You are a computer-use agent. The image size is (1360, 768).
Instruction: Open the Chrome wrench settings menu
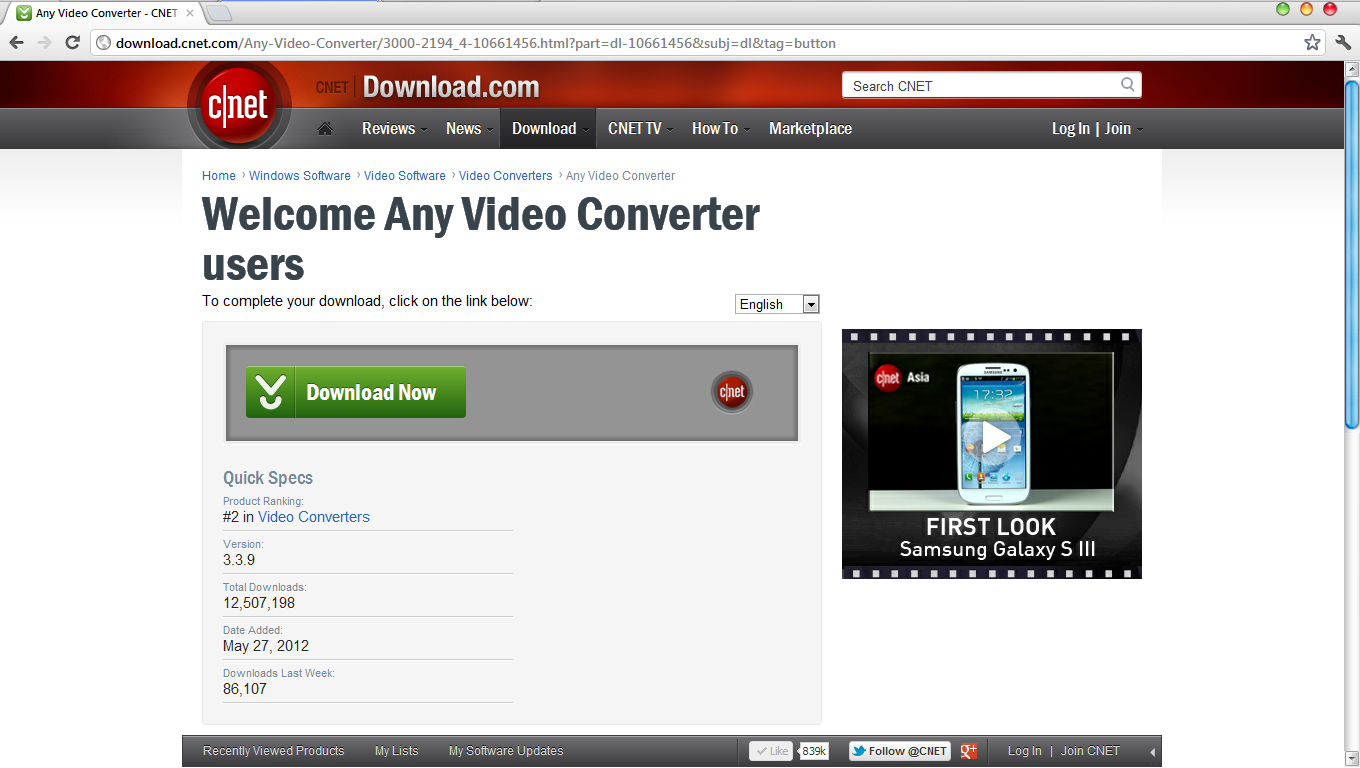1343,43
